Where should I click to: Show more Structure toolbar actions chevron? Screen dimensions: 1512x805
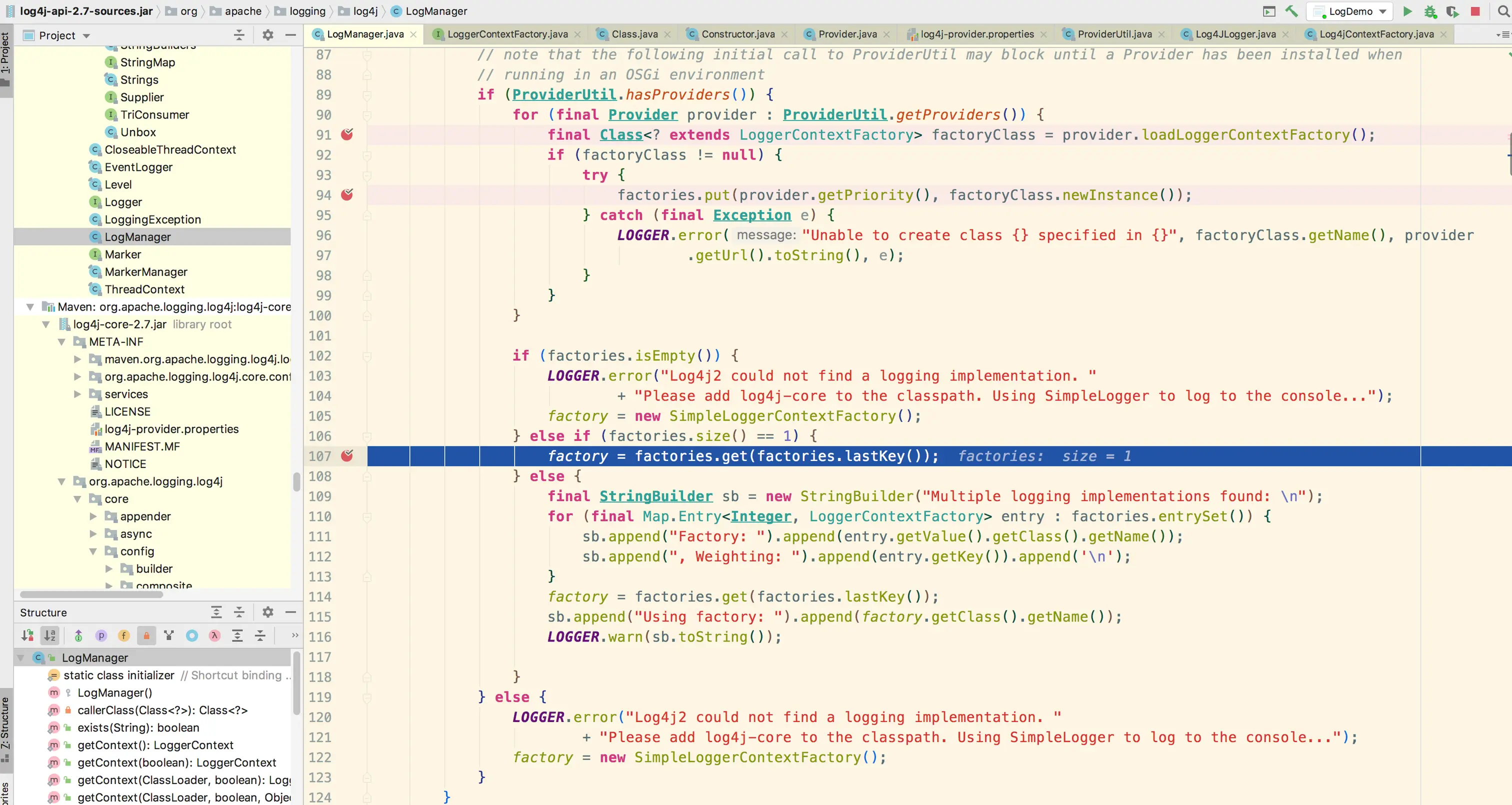point(294,635)
